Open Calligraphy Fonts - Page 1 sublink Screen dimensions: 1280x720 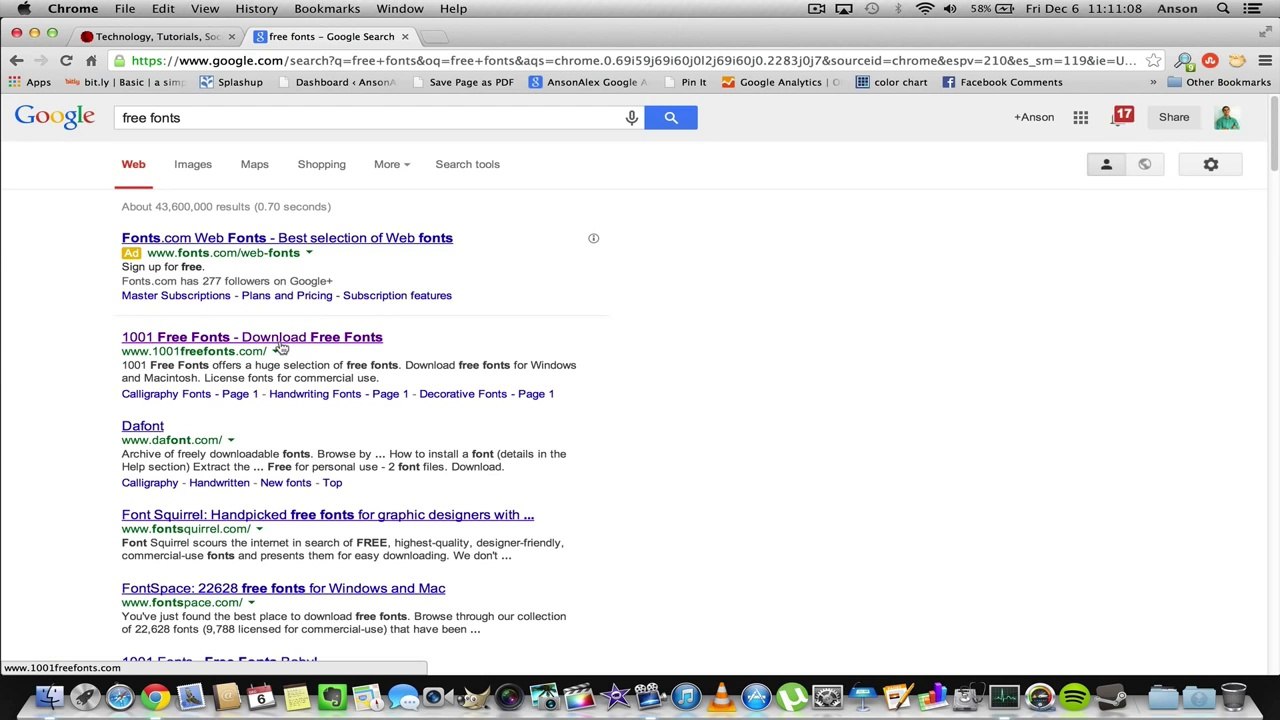click(190, 394)
